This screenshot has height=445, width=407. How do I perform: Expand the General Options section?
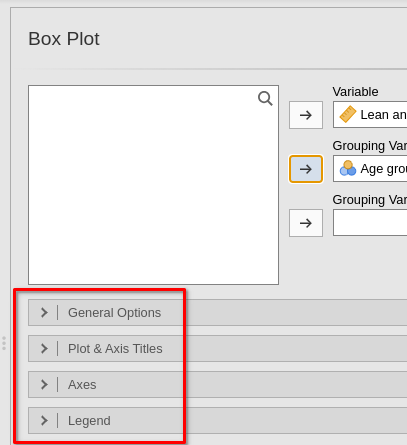[x=218, y=312]
